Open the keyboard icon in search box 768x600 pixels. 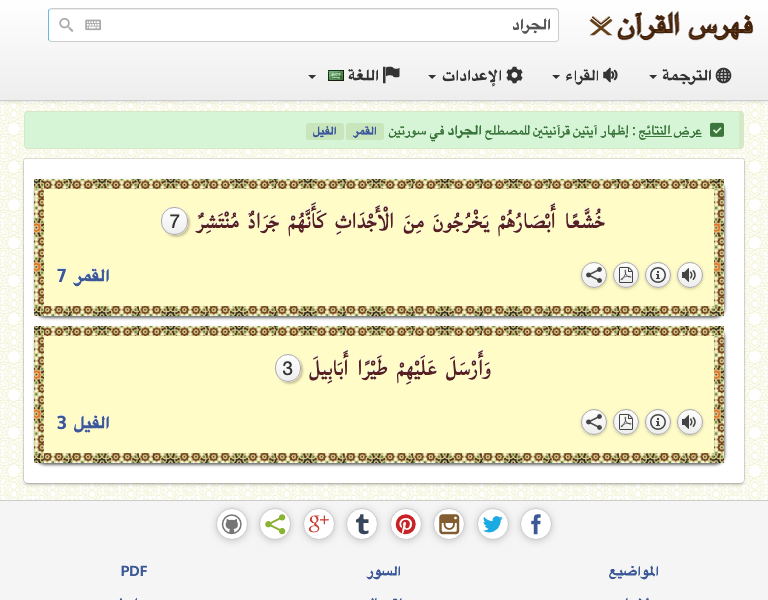click(x=93, y=25)
